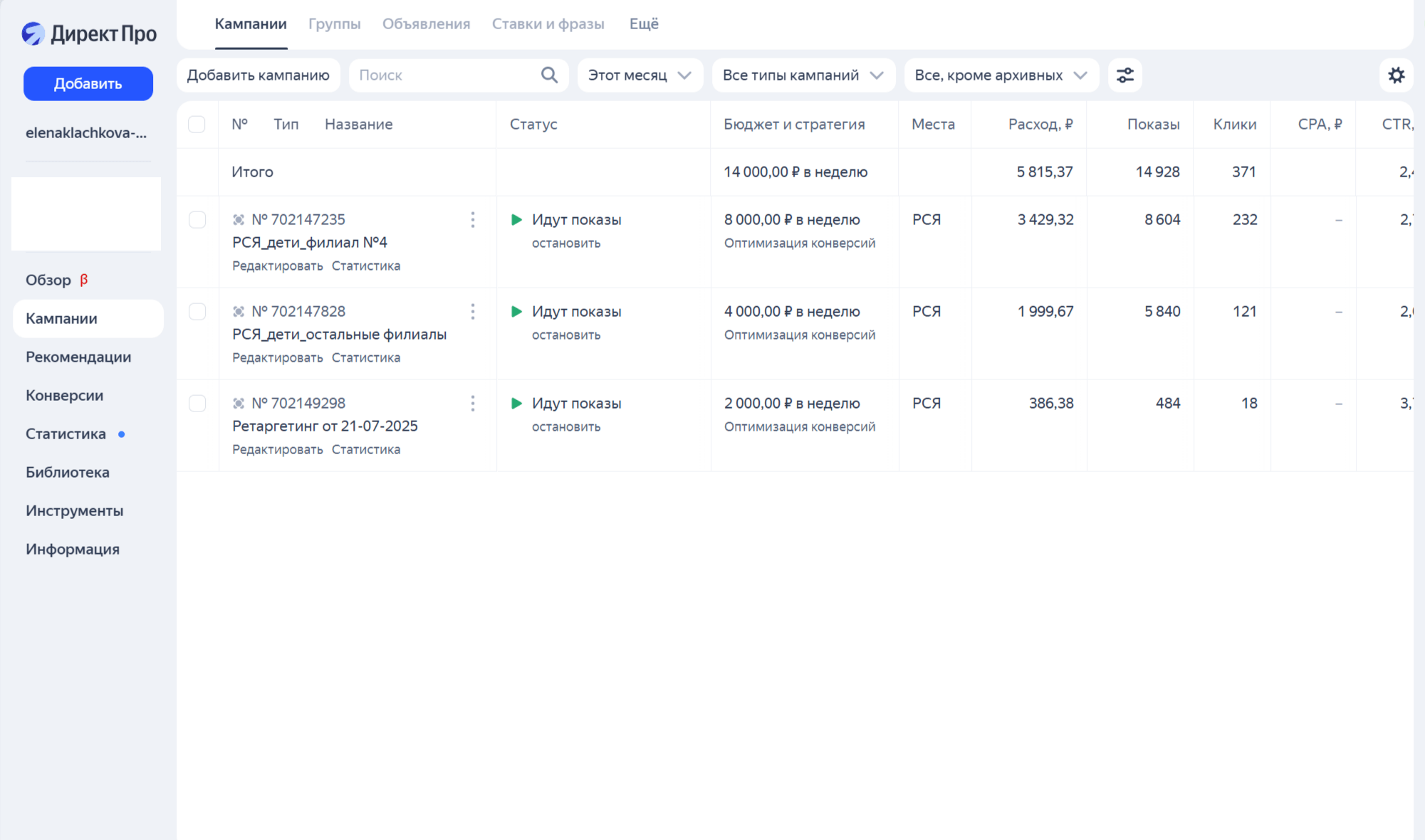This screenshot has width=1425, height=840.
Task: Switch to the Объявления tab
Action: pyautogui.click(x=426, y=24)
